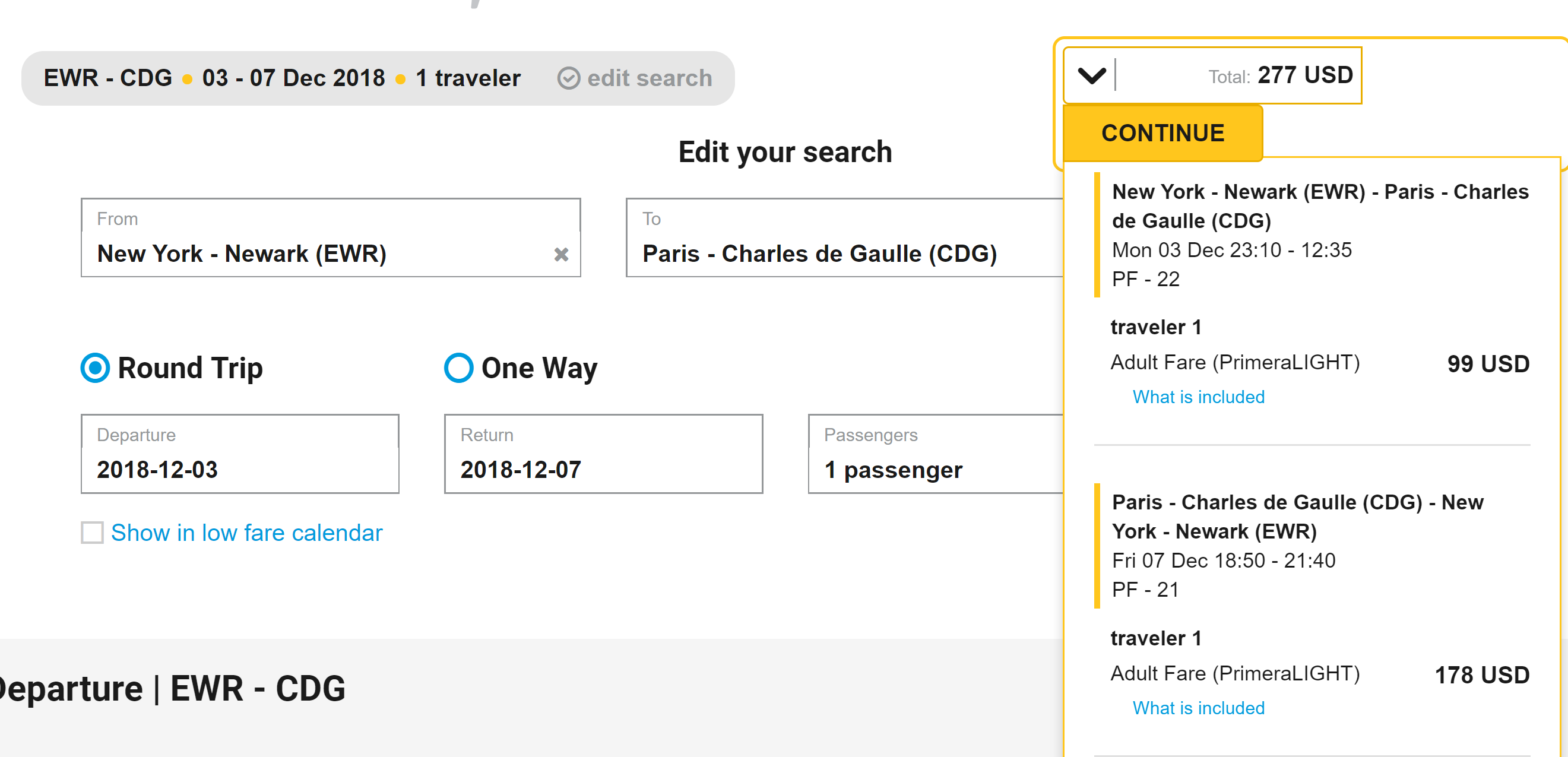Click the EWR - CDG search summary pill
The image size is (1568, 757).
(x=280, y=78)
